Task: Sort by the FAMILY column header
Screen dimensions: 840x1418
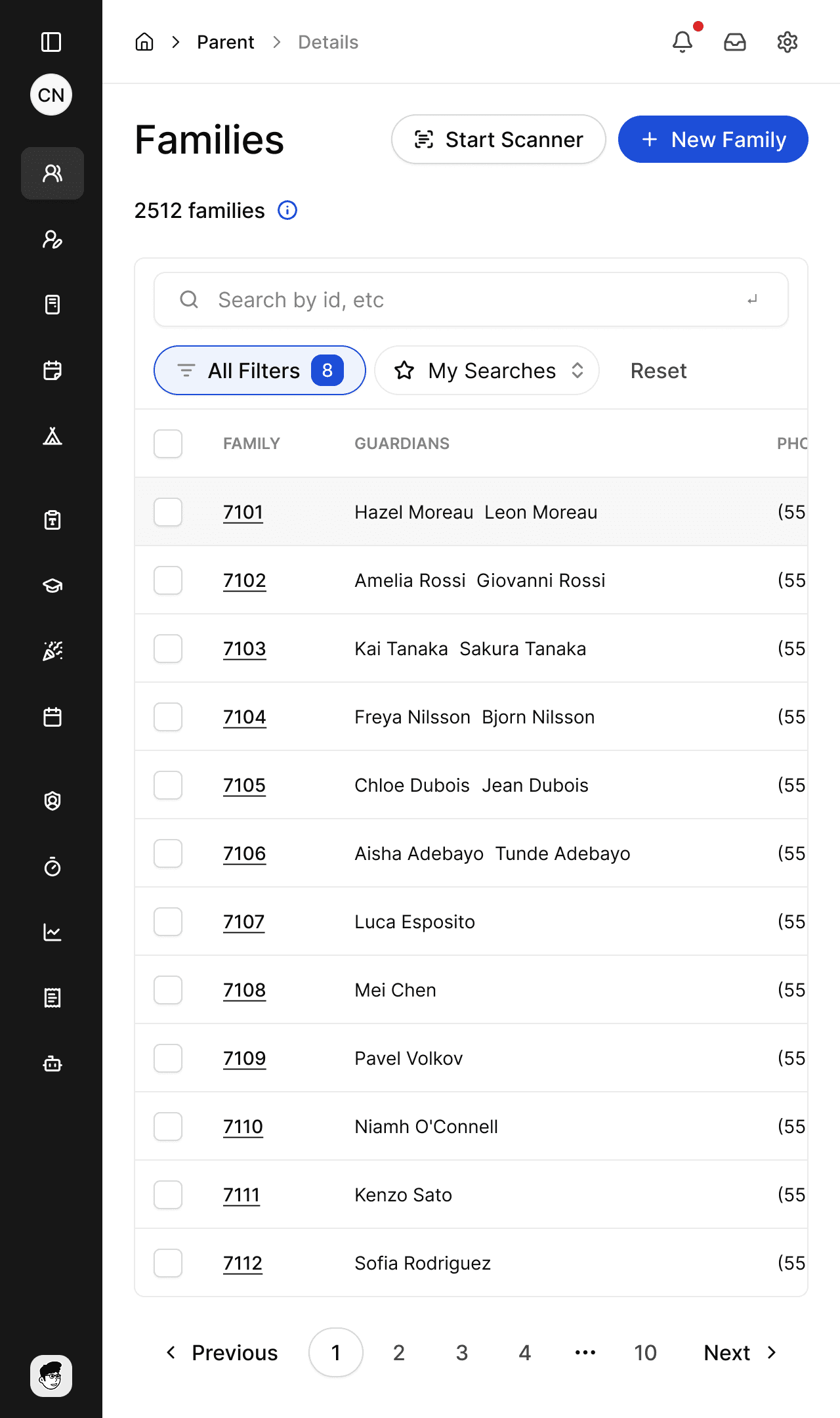Action: click(x=251, y=444)
